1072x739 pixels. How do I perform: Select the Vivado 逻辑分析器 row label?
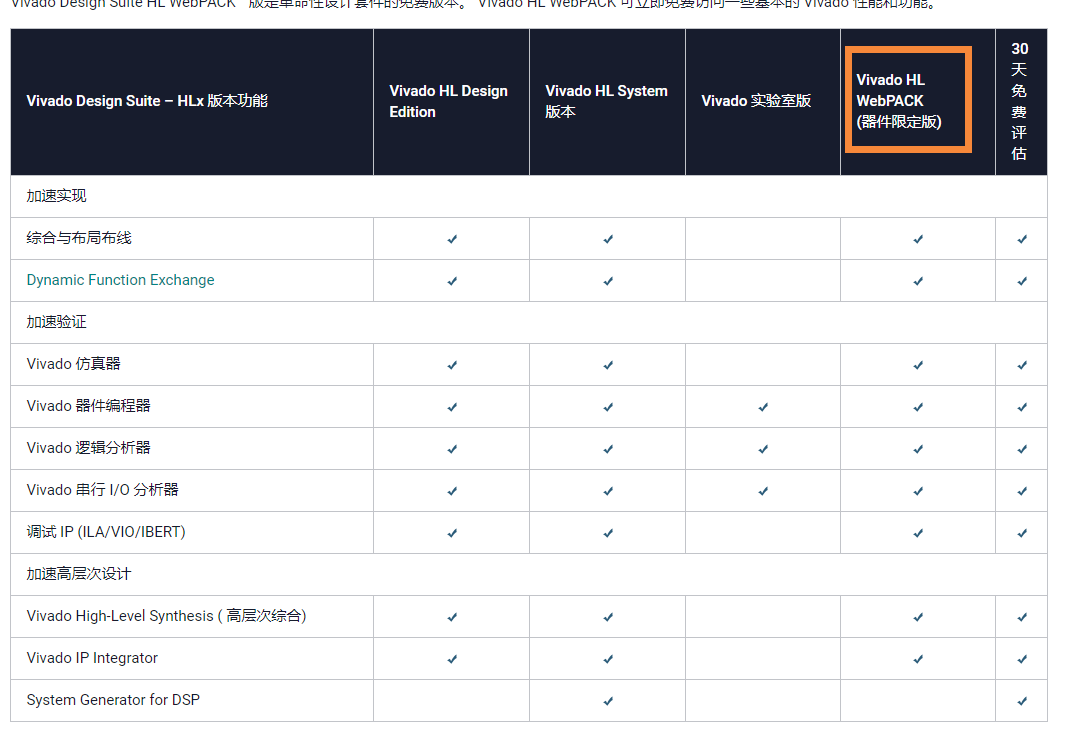[88, 448]
